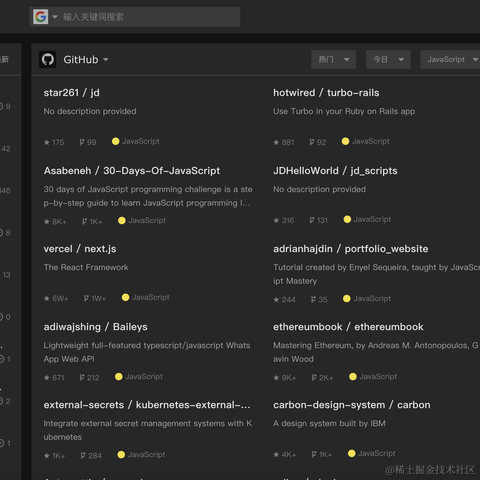Open the 热门 filter dropdown
The height and width of the screenshot is (480, 480).
333,60
